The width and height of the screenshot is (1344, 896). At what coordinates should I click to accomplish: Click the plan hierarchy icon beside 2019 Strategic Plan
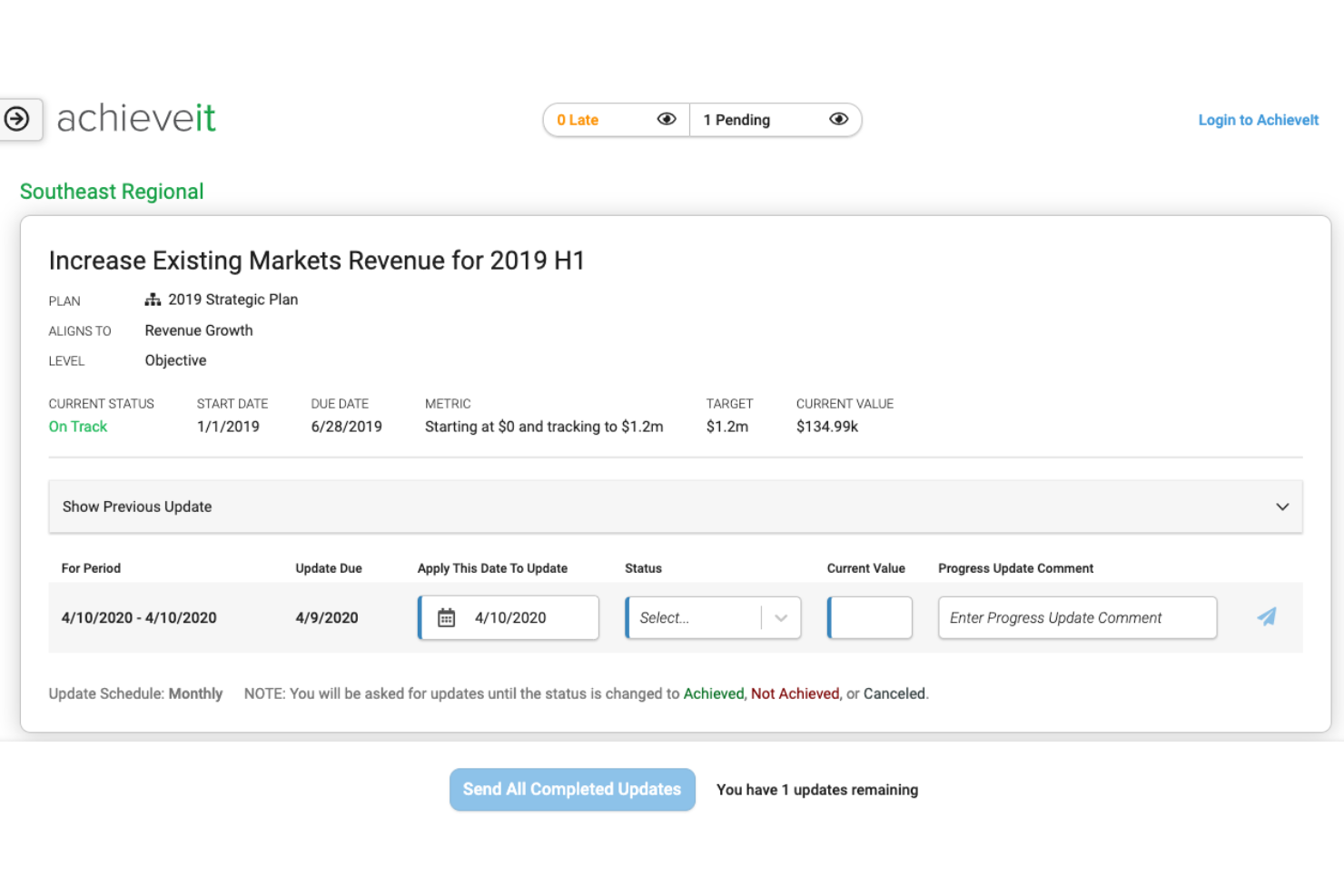click(152, 299)
